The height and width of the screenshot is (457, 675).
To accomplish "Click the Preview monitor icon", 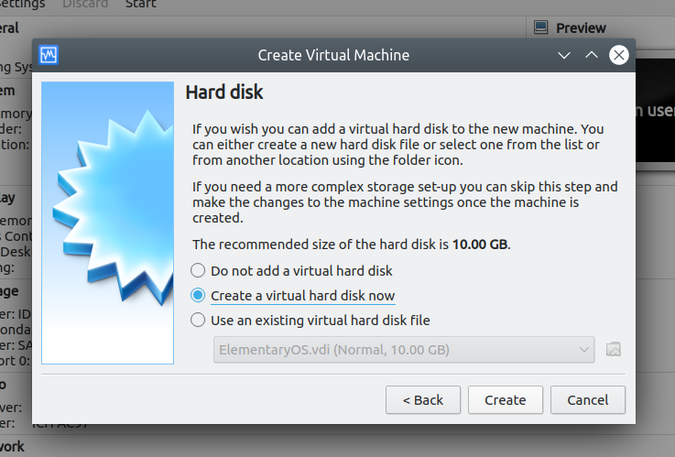I will pos(541,28).
